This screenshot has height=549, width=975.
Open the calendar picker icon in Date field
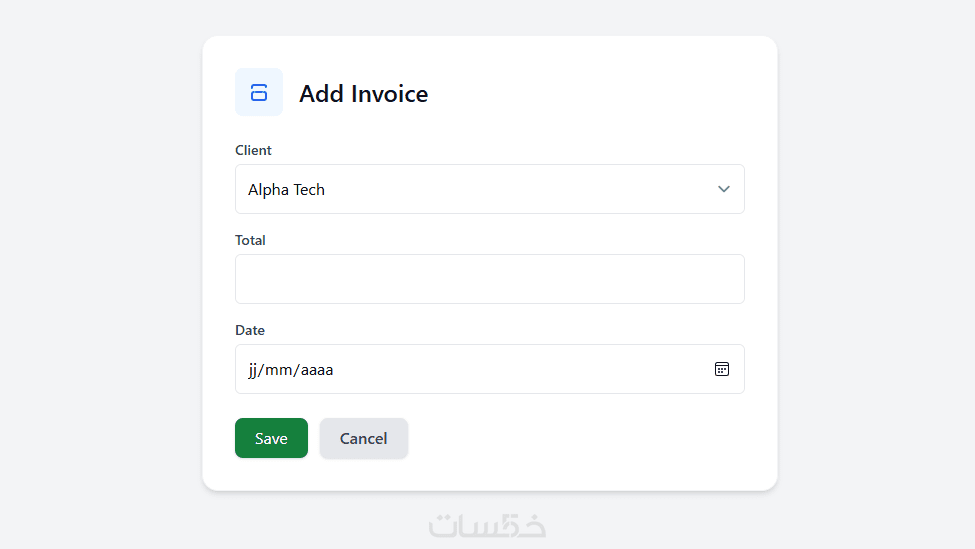(722, 369)
